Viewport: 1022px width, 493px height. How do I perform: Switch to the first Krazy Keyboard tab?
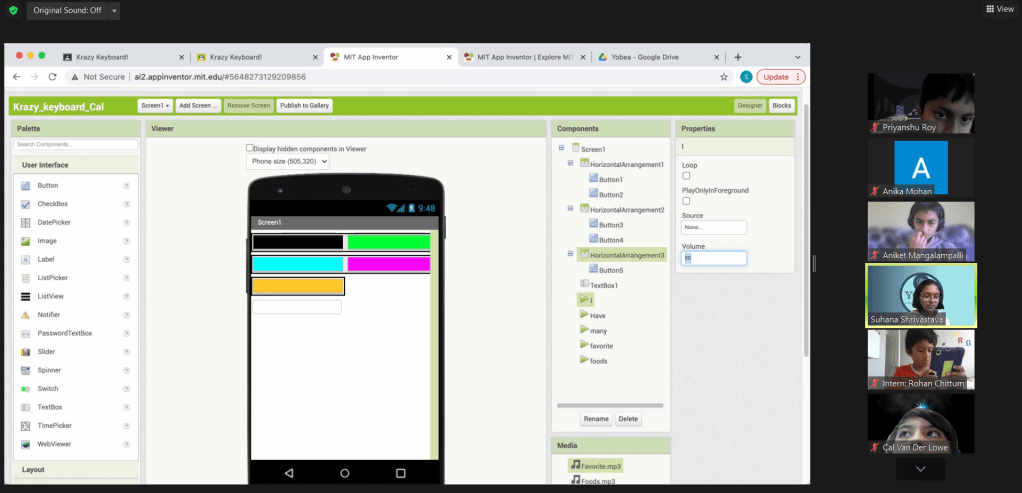[x=120, y=57]
